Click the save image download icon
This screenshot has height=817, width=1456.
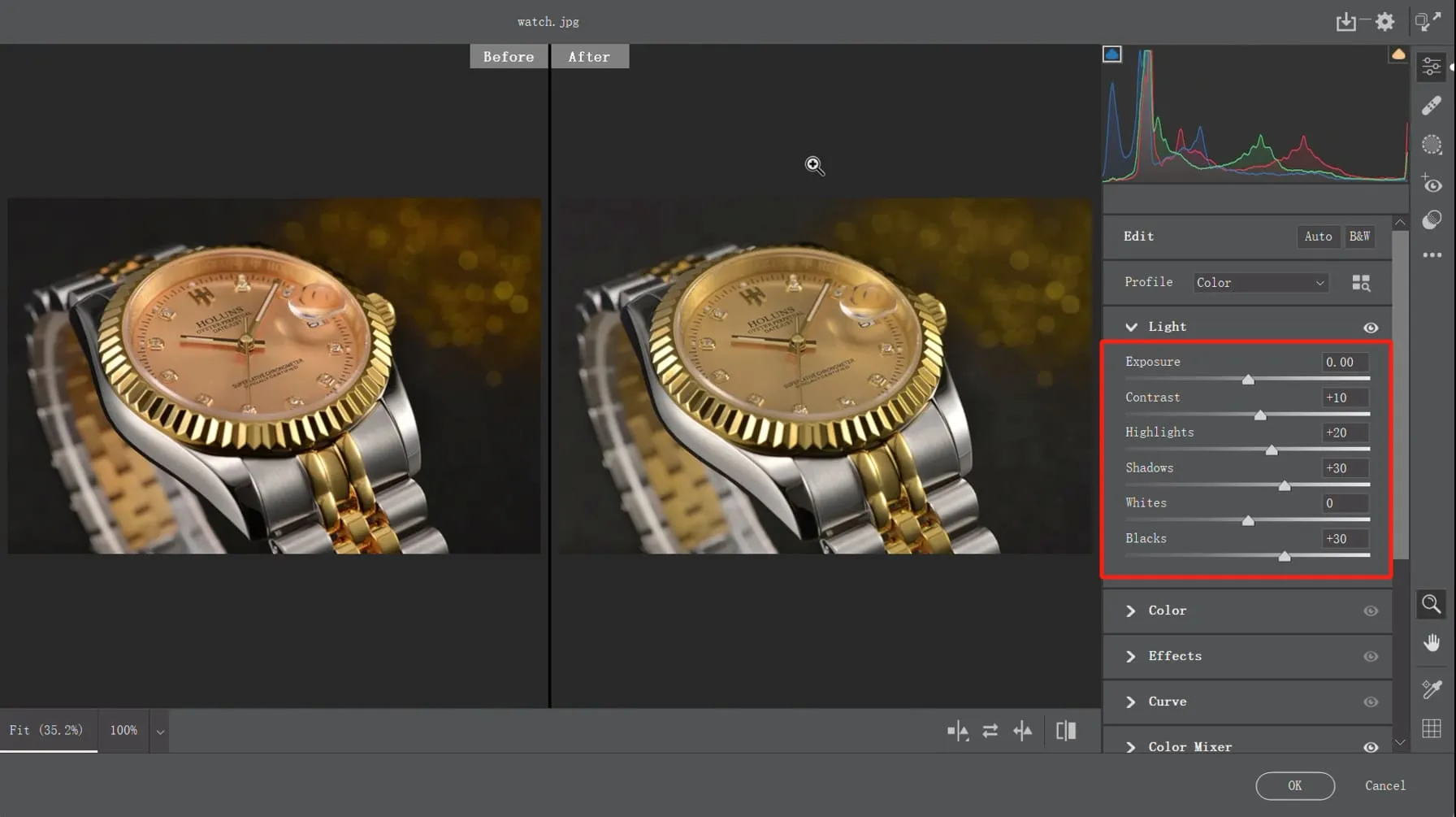[1346, 22]
